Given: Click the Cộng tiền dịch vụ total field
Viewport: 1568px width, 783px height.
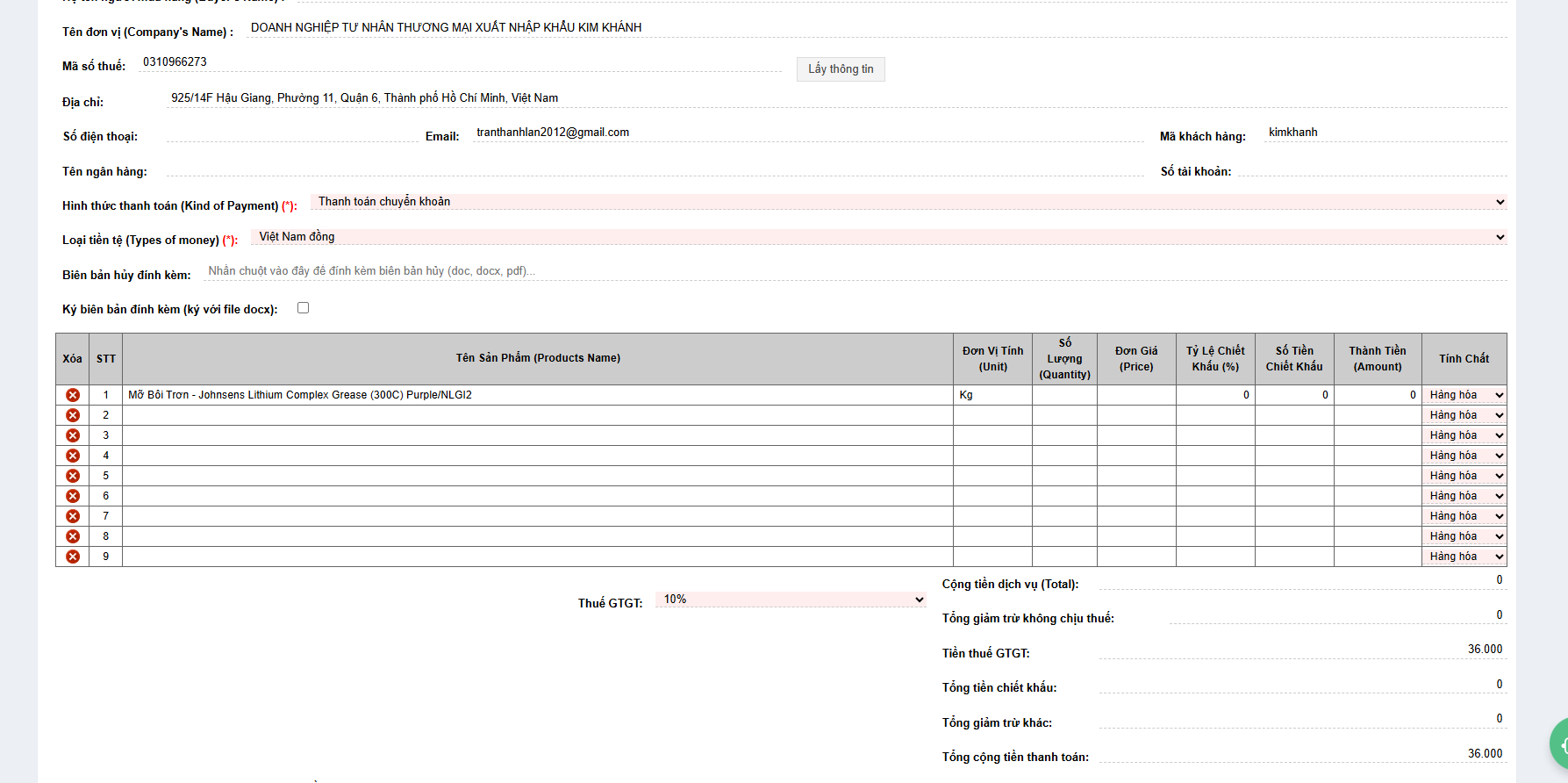Looking at the screenshot, I should (1303, 580).
